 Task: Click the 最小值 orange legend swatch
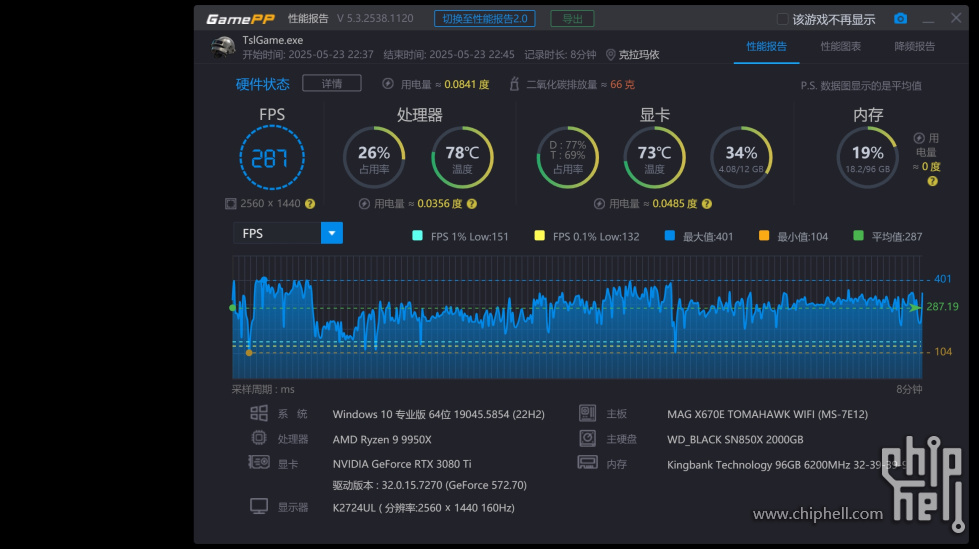[764, 235]
